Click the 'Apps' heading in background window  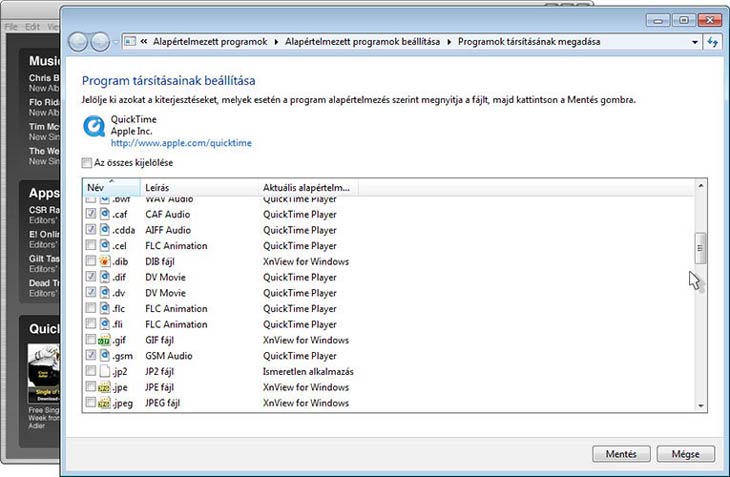(x=44, y=193)
